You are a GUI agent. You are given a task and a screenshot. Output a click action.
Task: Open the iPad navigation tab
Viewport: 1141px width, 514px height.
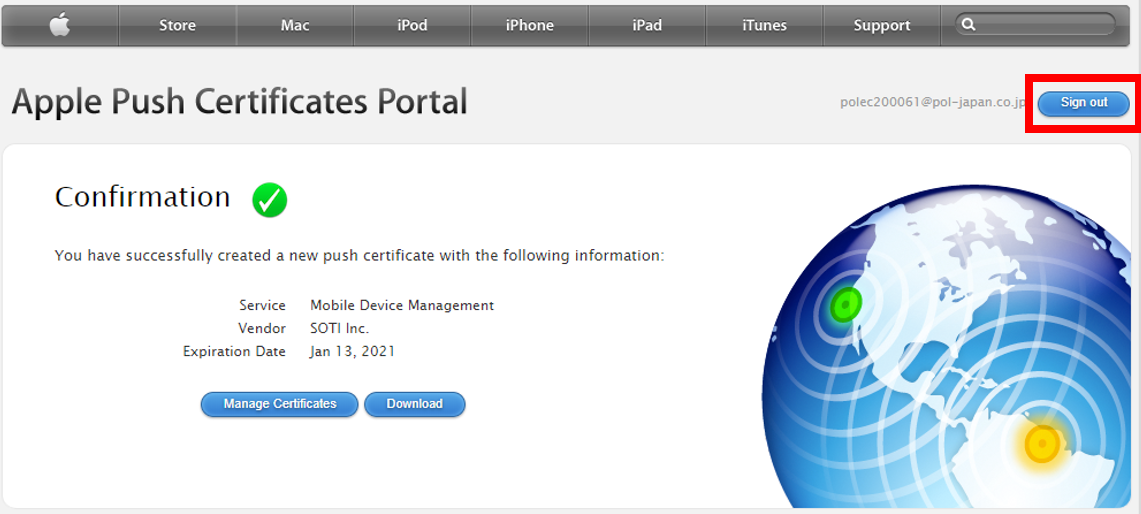(647, 25)
